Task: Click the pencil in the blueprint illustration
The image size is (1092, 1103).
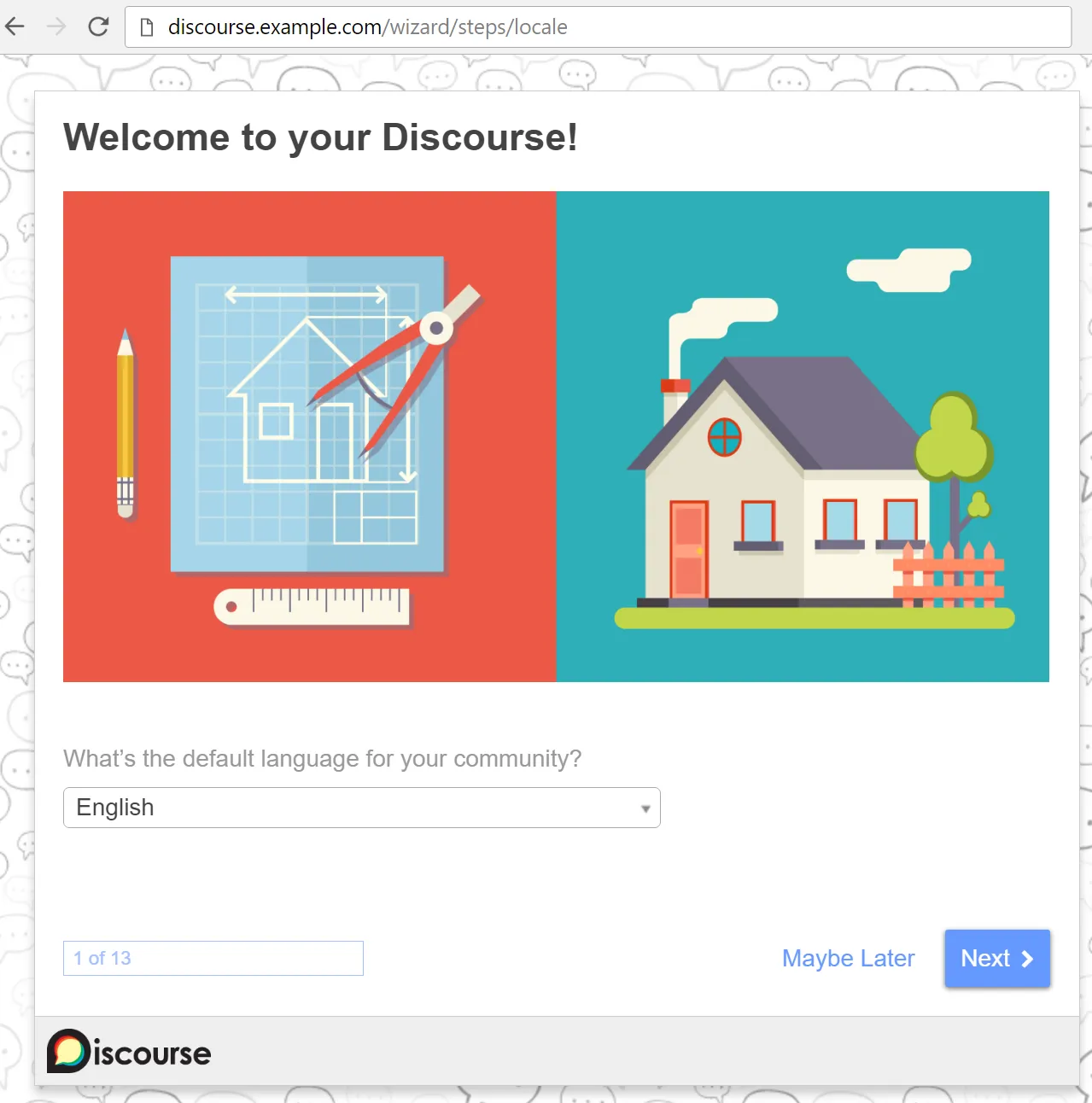Action: (126, 423)
